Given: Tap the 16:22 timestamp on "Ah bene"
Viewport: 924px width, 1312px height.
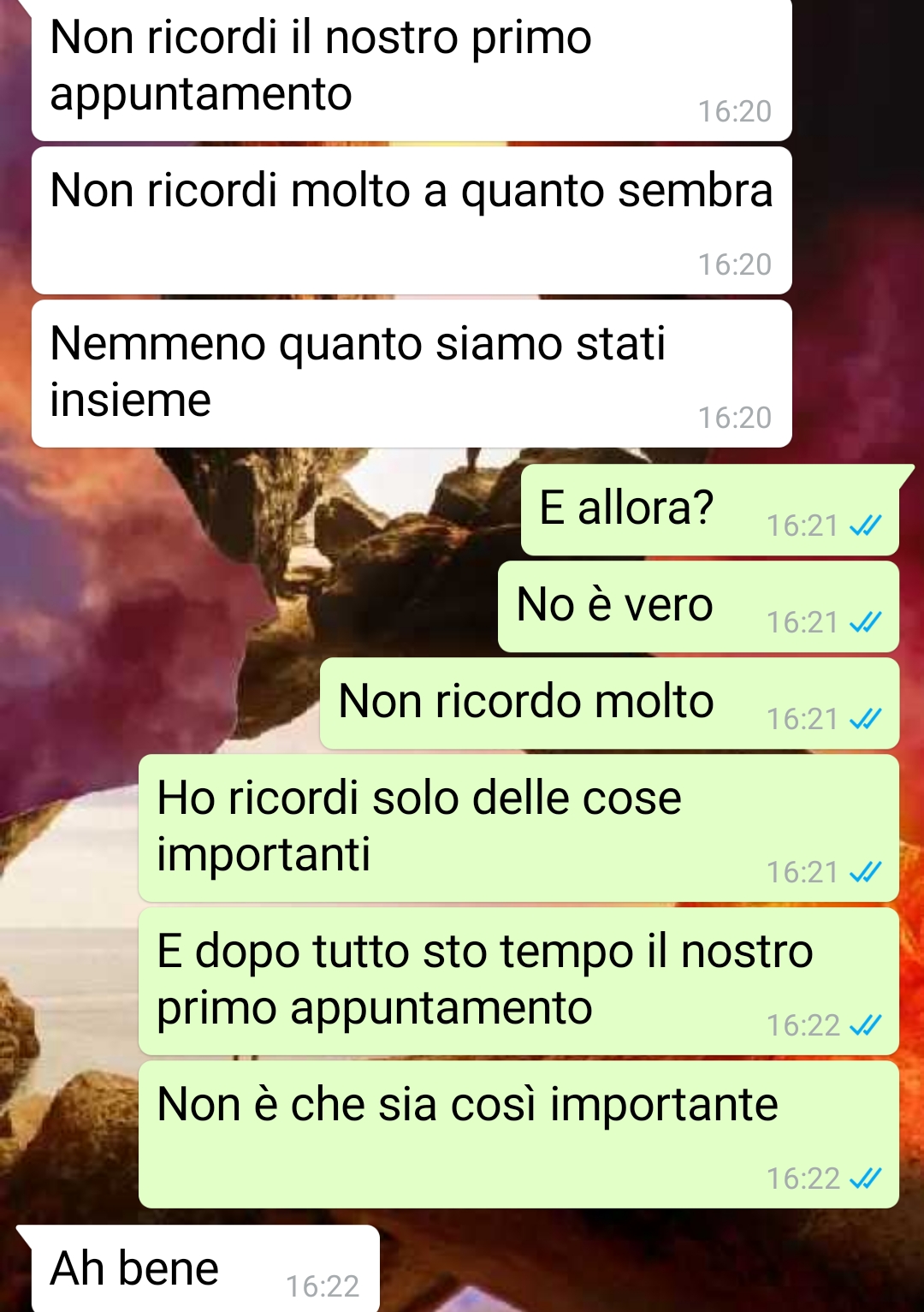Looking at the screenshot, I should (323, 1286).
